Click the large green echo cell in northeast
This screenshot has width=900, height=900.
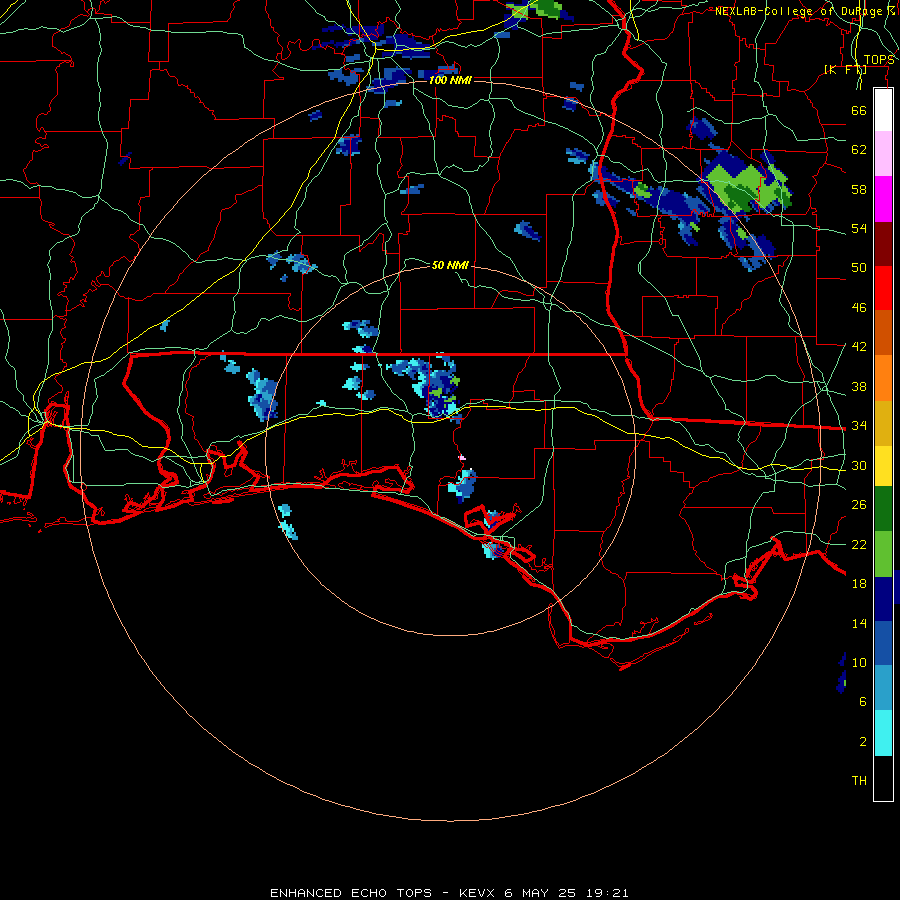[748, 187]
